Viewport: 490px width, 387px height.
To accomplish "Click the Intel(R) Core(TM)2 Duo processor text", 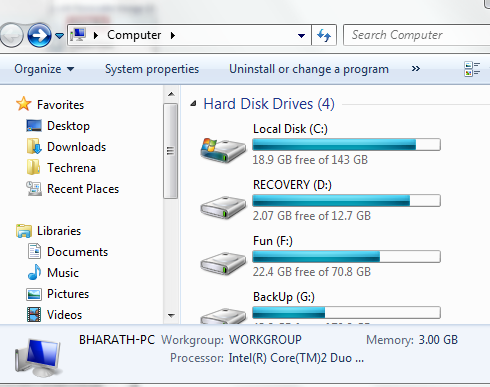I will pos(296,358).
